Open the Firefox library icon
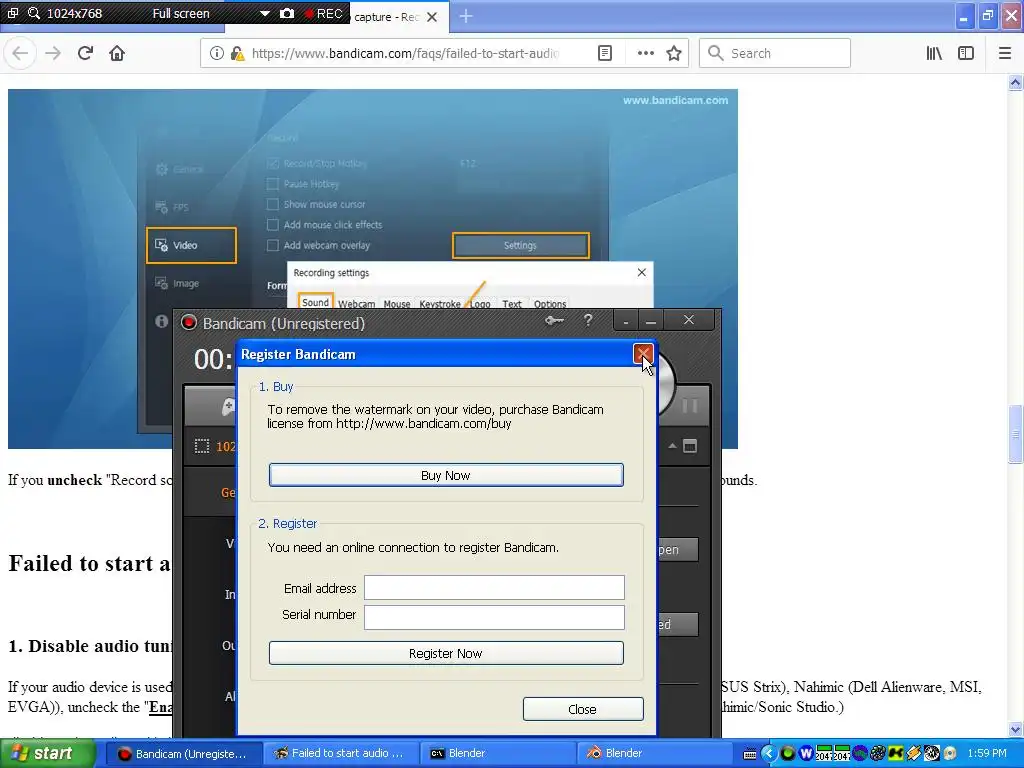The image size is (1024, 768). pos(934,53)
